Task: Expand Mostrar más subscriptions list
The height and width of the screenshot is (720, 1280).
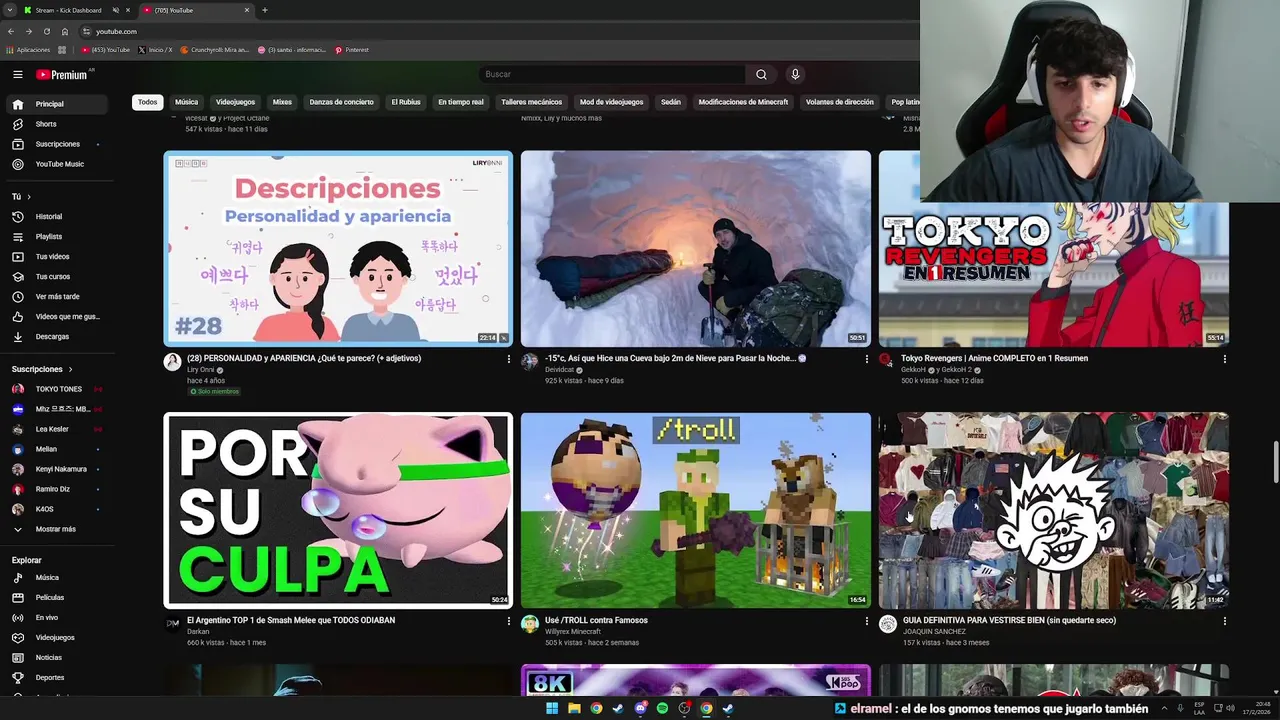Action: 58,529
